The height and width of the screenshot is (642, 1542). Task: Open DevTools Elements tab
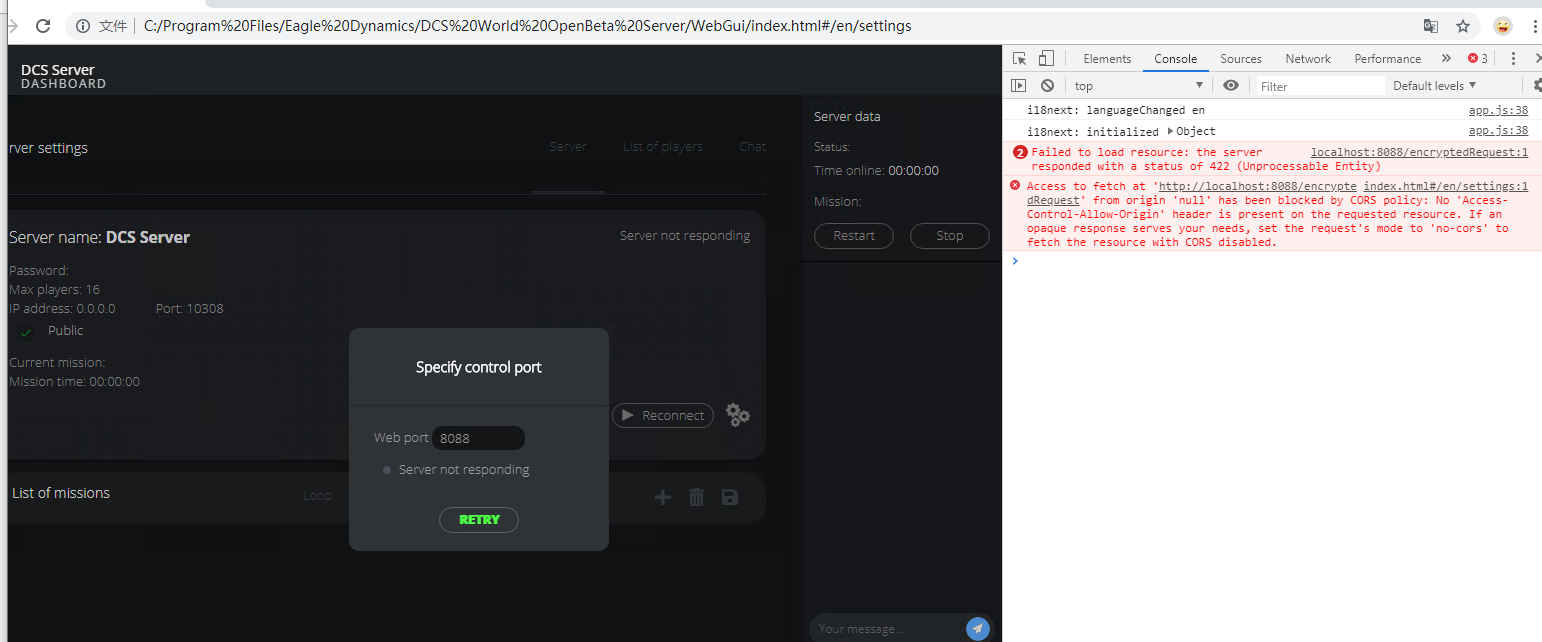pos(1107,59)
